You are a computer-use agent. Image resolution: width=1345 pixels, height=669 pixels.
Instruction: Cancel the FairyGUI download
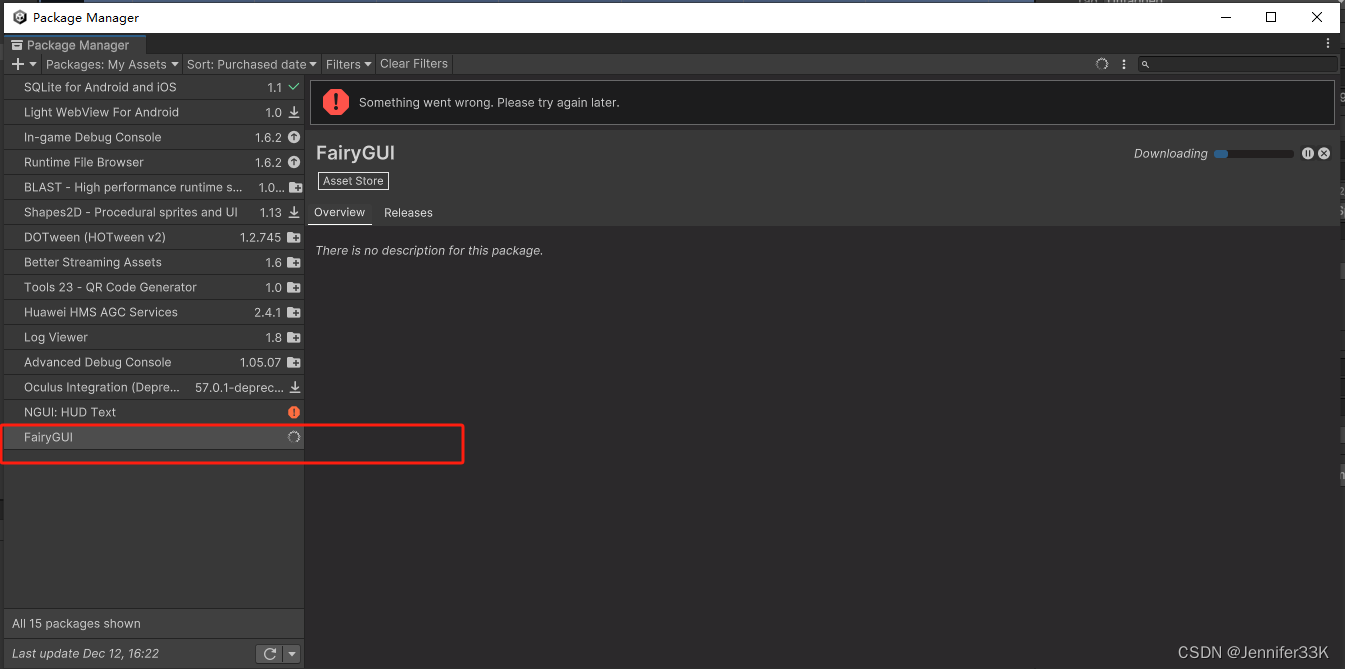coord(1323,153)
